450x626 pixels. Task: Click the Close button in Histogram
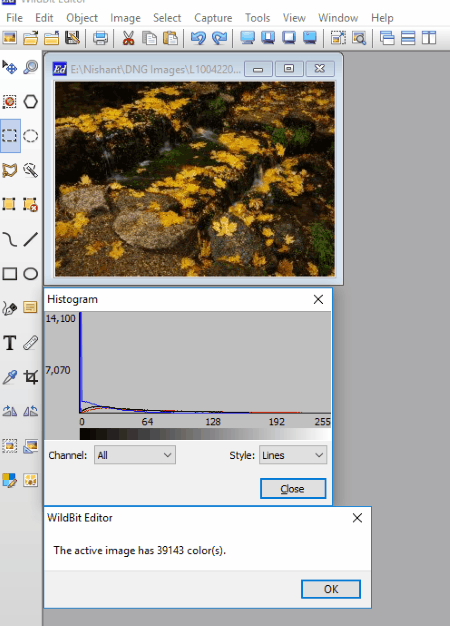(x=293, y=489)
